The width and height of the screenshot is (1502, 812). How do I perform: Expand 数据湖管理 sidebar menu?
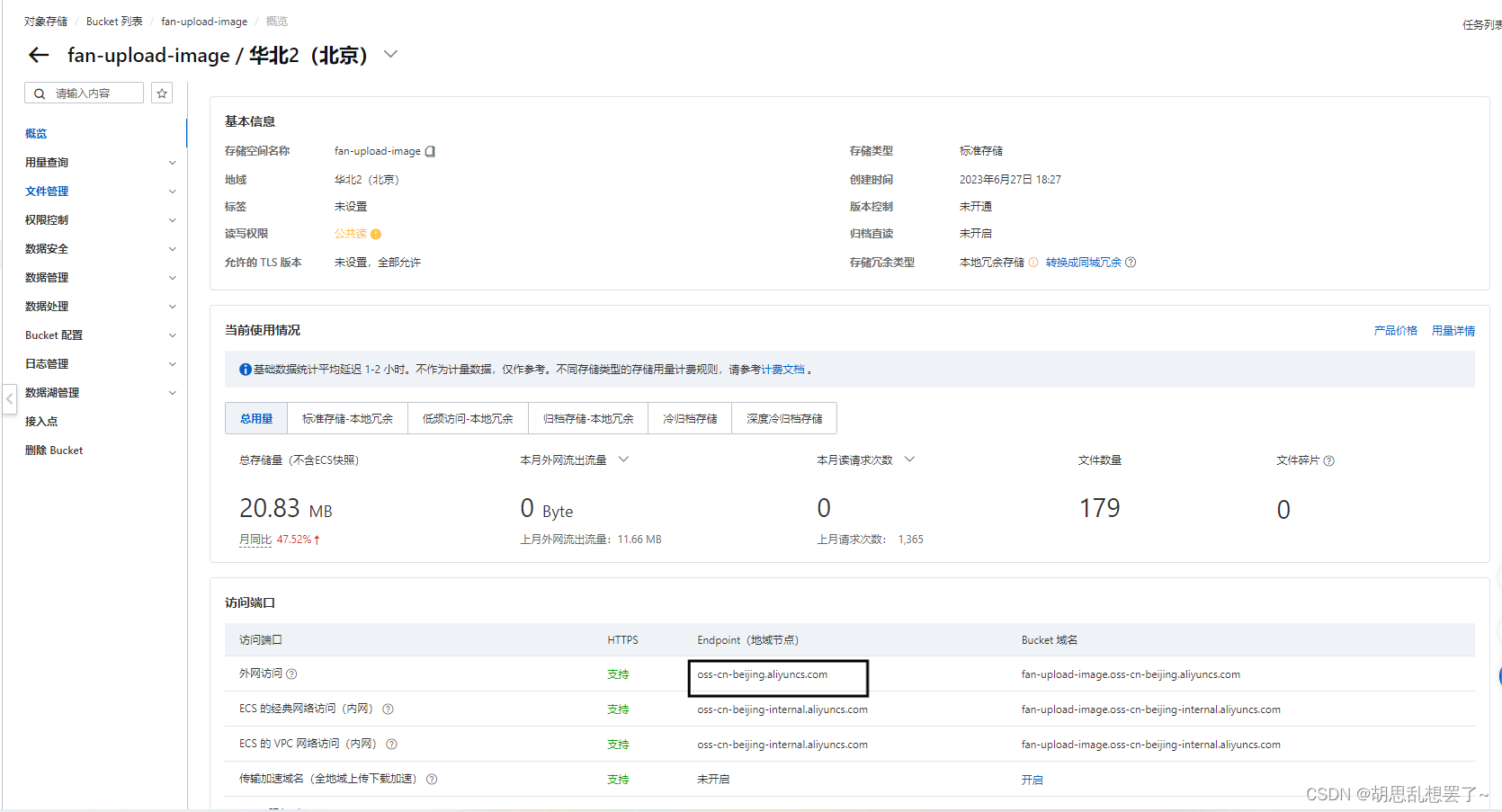(101, 392)
